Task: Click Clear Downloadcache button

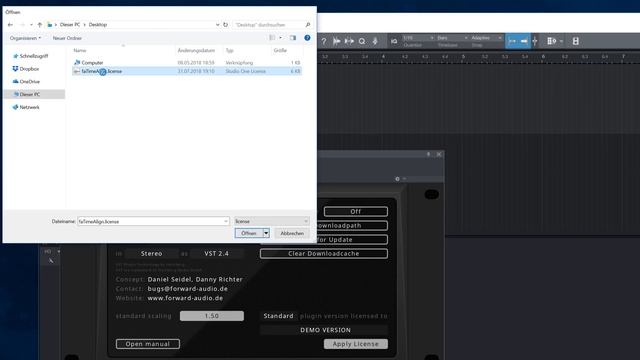Action: click(x=324, y=253)
